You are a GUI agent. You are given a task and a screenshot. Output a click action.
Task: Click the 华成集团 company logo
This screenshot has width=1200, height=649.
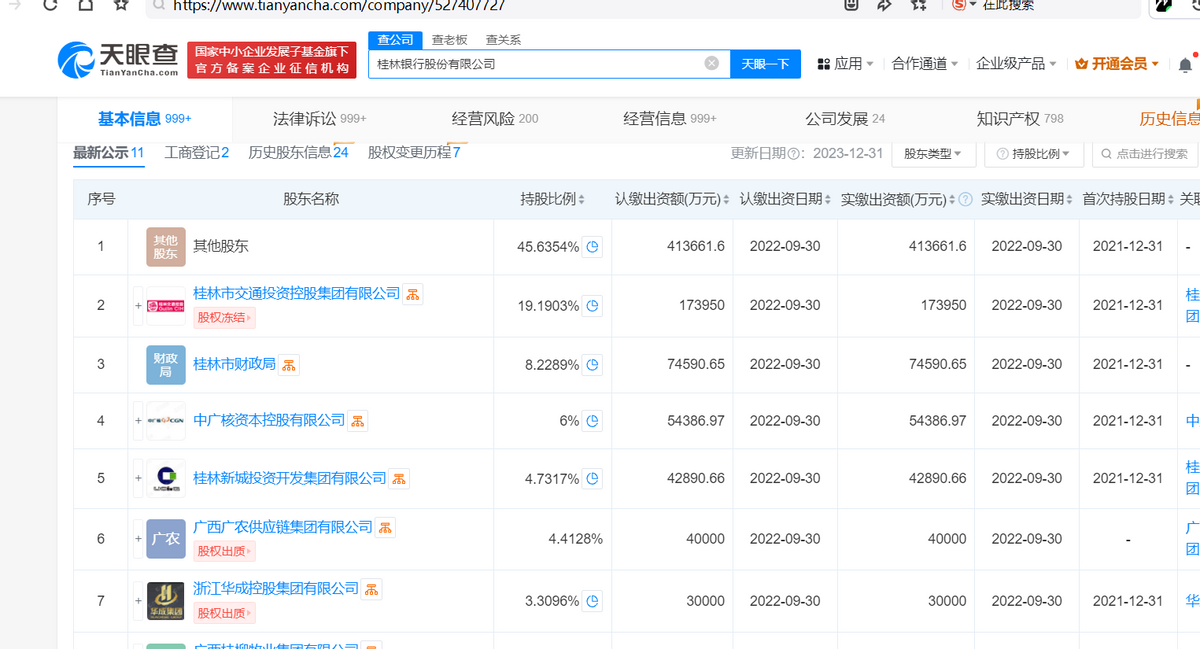pos(166,601)
